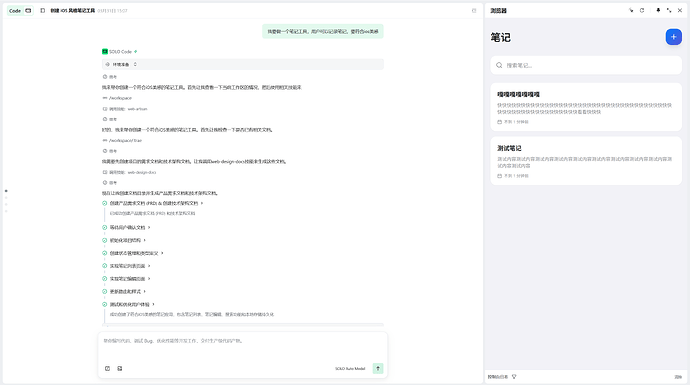Click the calendar icon on the 嘎嘎嘎嘎嘎嘎嘎 note card
Screen dimensions: 690x385
click(499, 122)
